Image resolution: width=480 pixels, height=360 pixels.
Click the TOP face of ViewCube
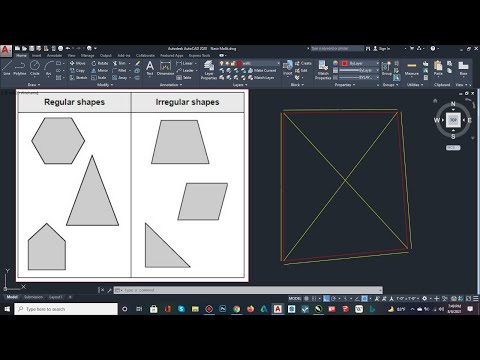(x=453, y=120)
